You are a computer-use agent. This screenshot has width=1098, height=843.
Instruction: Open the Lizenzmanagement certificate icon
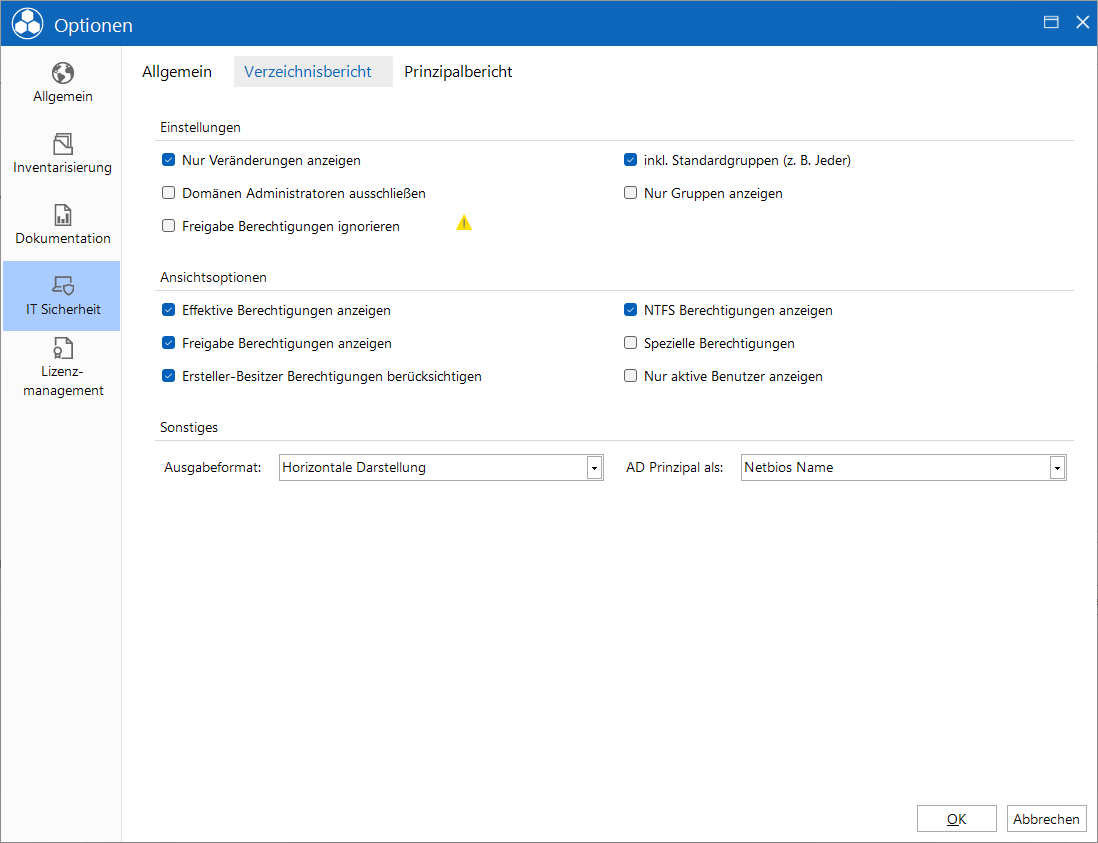coord(62,348)
